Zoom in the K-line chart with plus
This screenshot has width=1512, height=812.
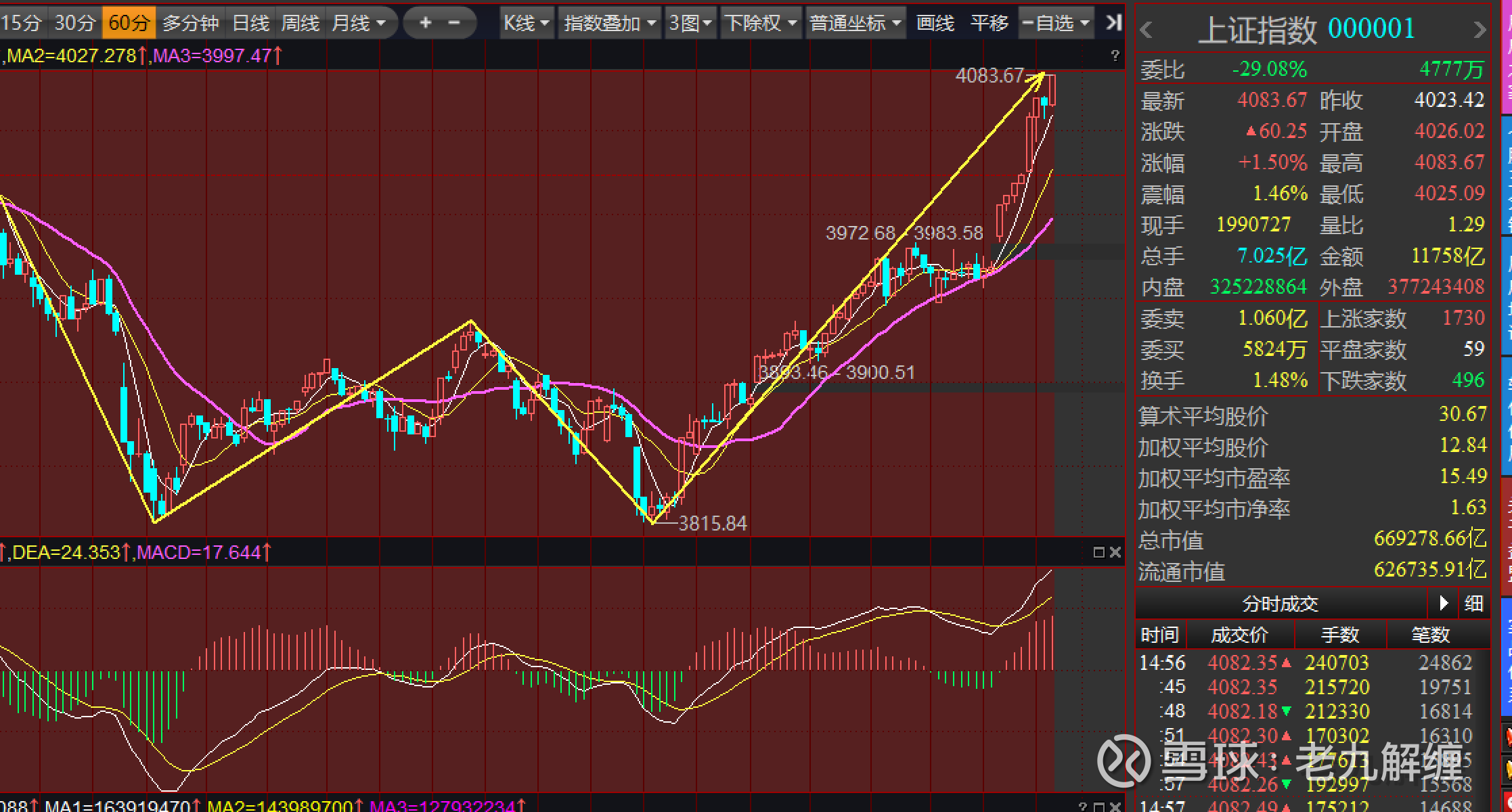(425, 23)
